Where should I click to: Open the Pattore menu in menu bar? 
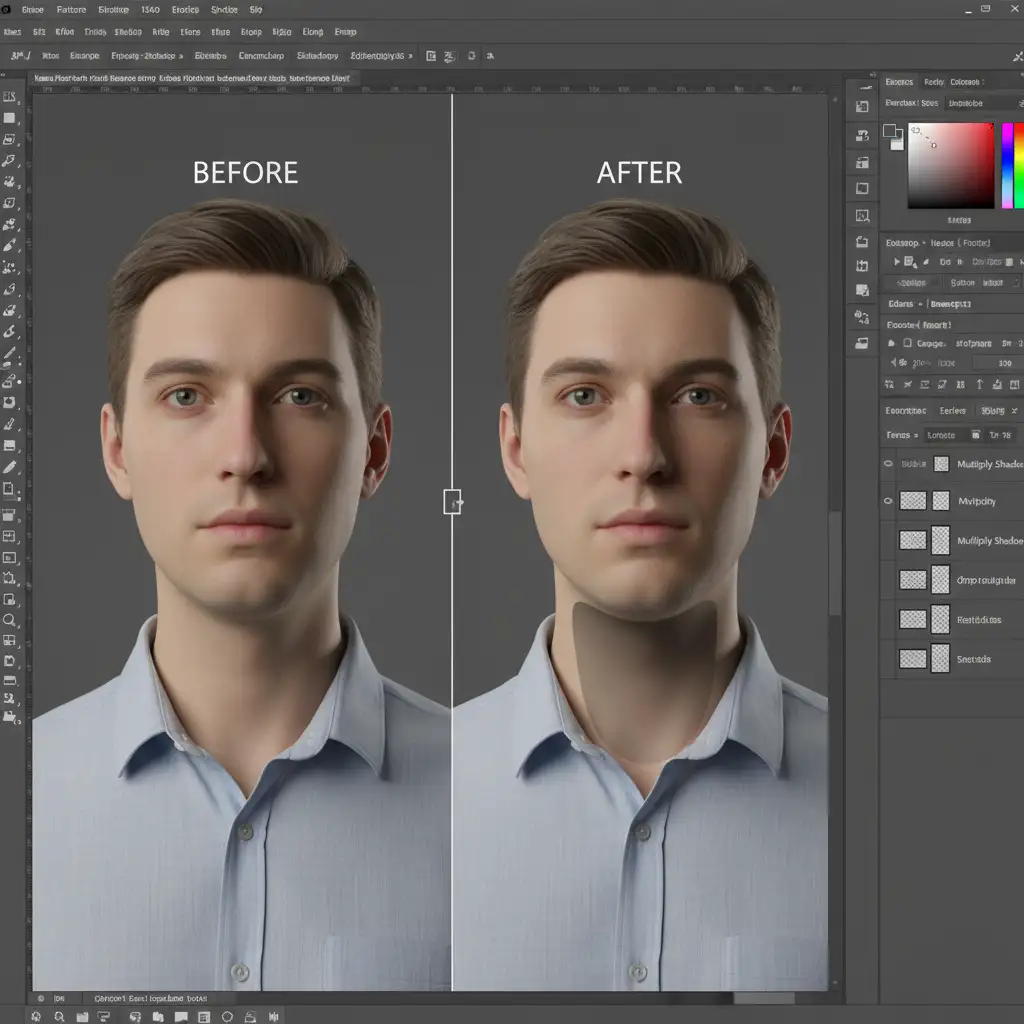tap(71, 10)
